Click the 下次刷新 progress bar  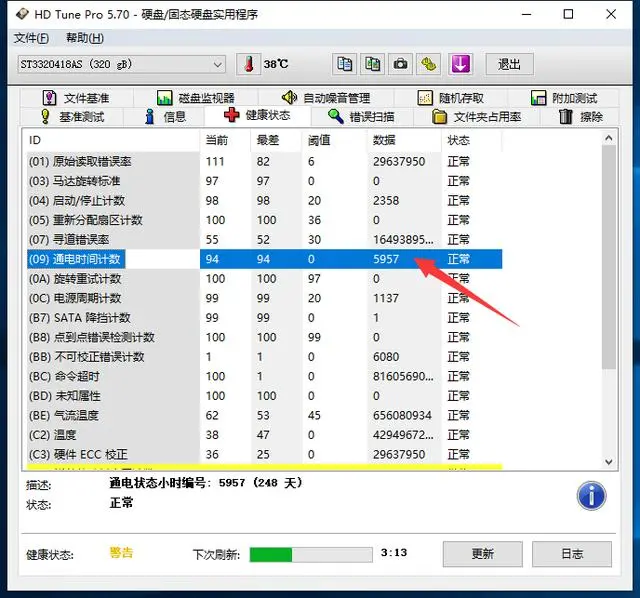coord(311,555)
